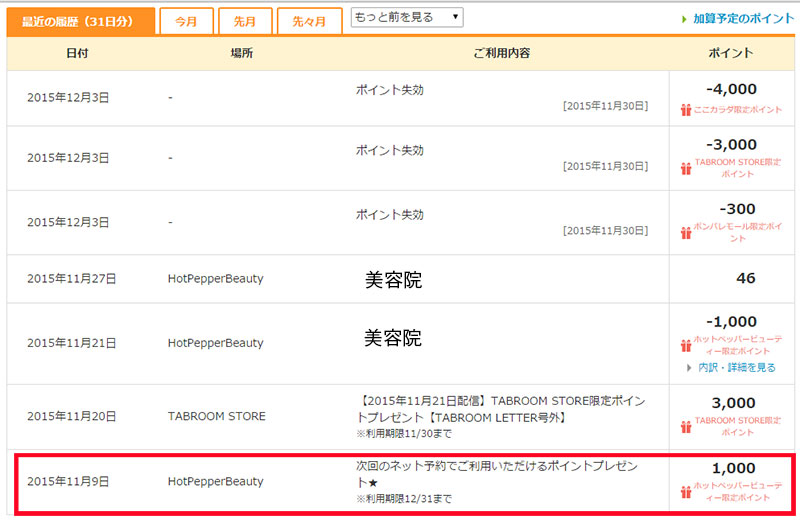Click gift icon in the 3,000 points row
Viewport: 800px width, 528px height.
pyautogui.click(x=686, y=426)
